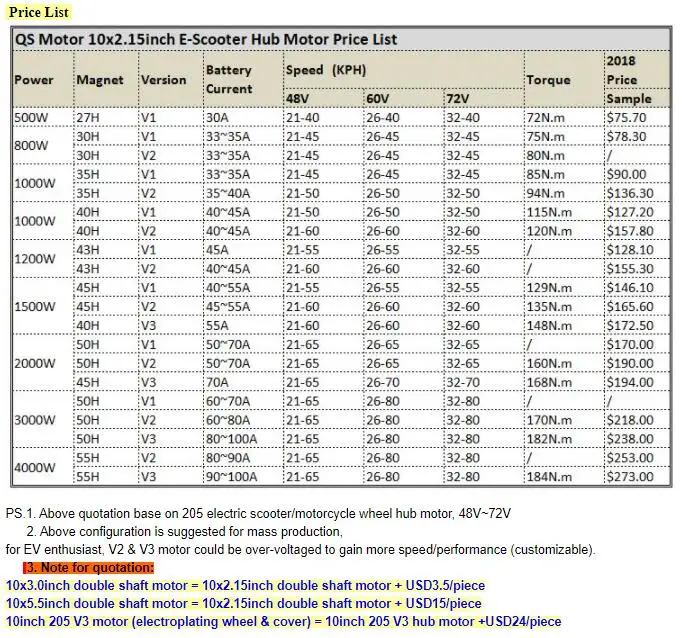
Task: Click the '$128.10' price cell
Action: [x=630, y=250]
